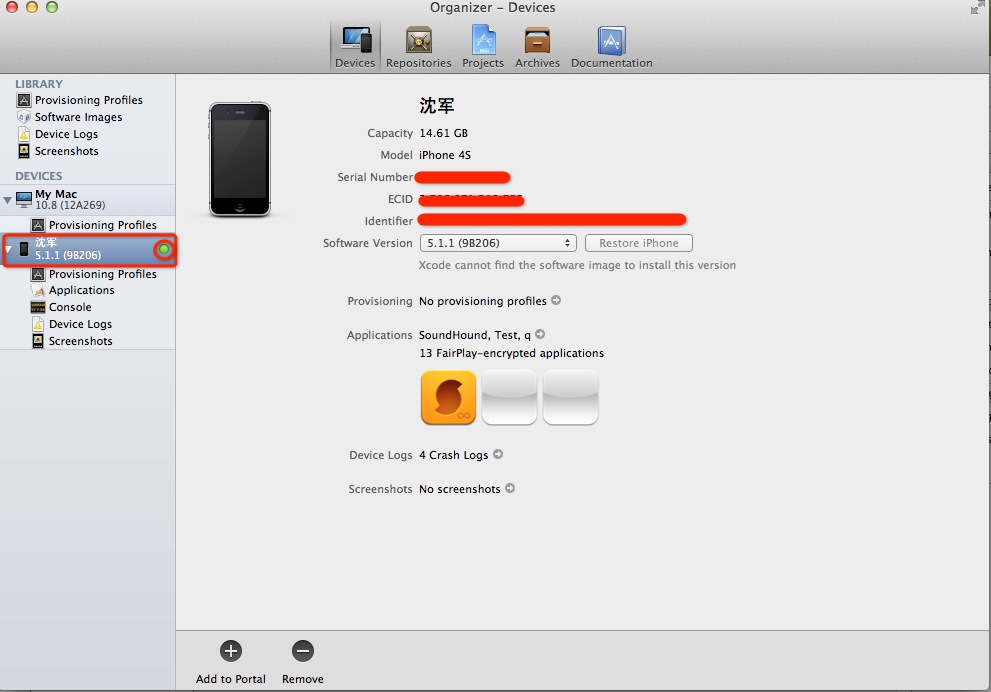991x692 pixels.
Task: Click the first blank app icon after SoundHound
Action: tap(509, 397)
